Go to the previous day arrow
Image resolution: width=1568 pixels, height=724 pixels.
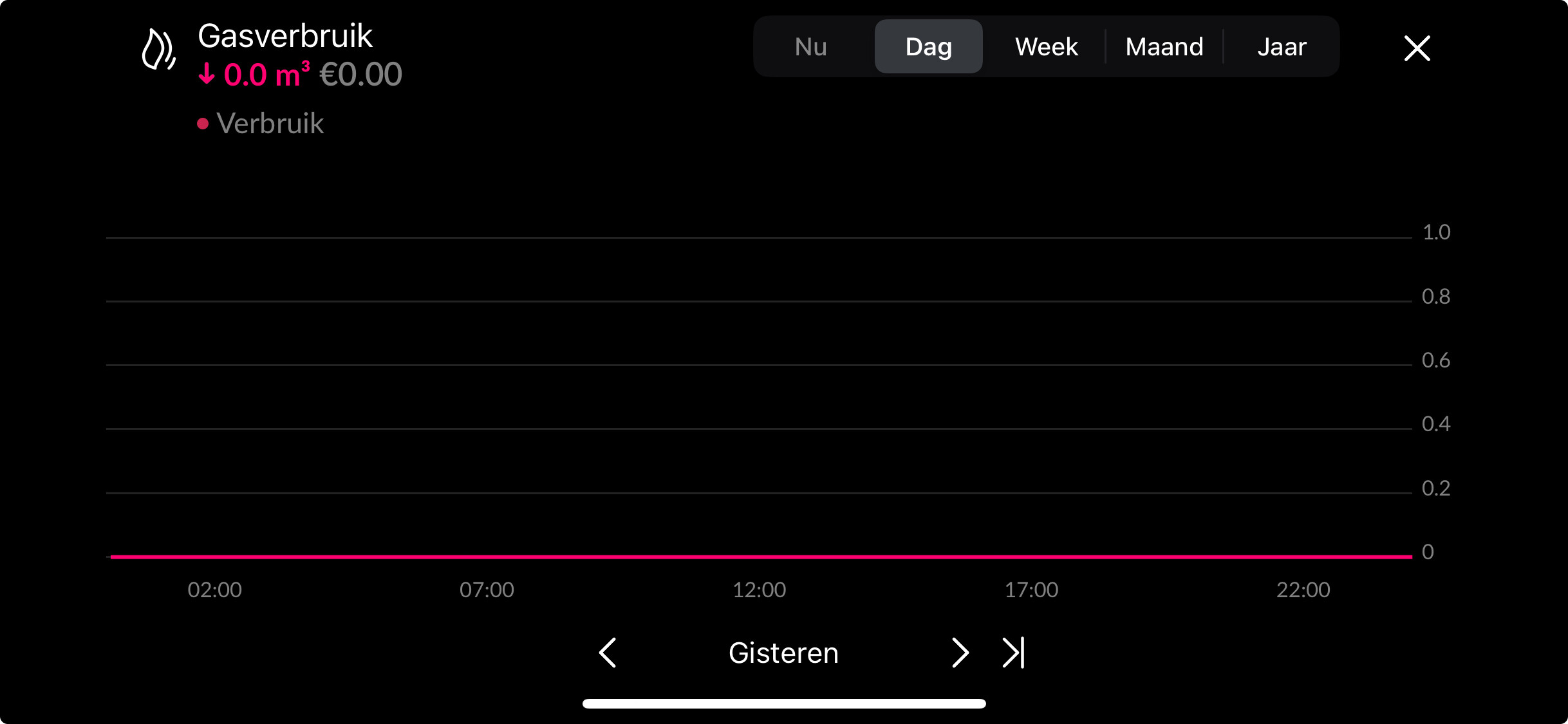pos(608,653)
